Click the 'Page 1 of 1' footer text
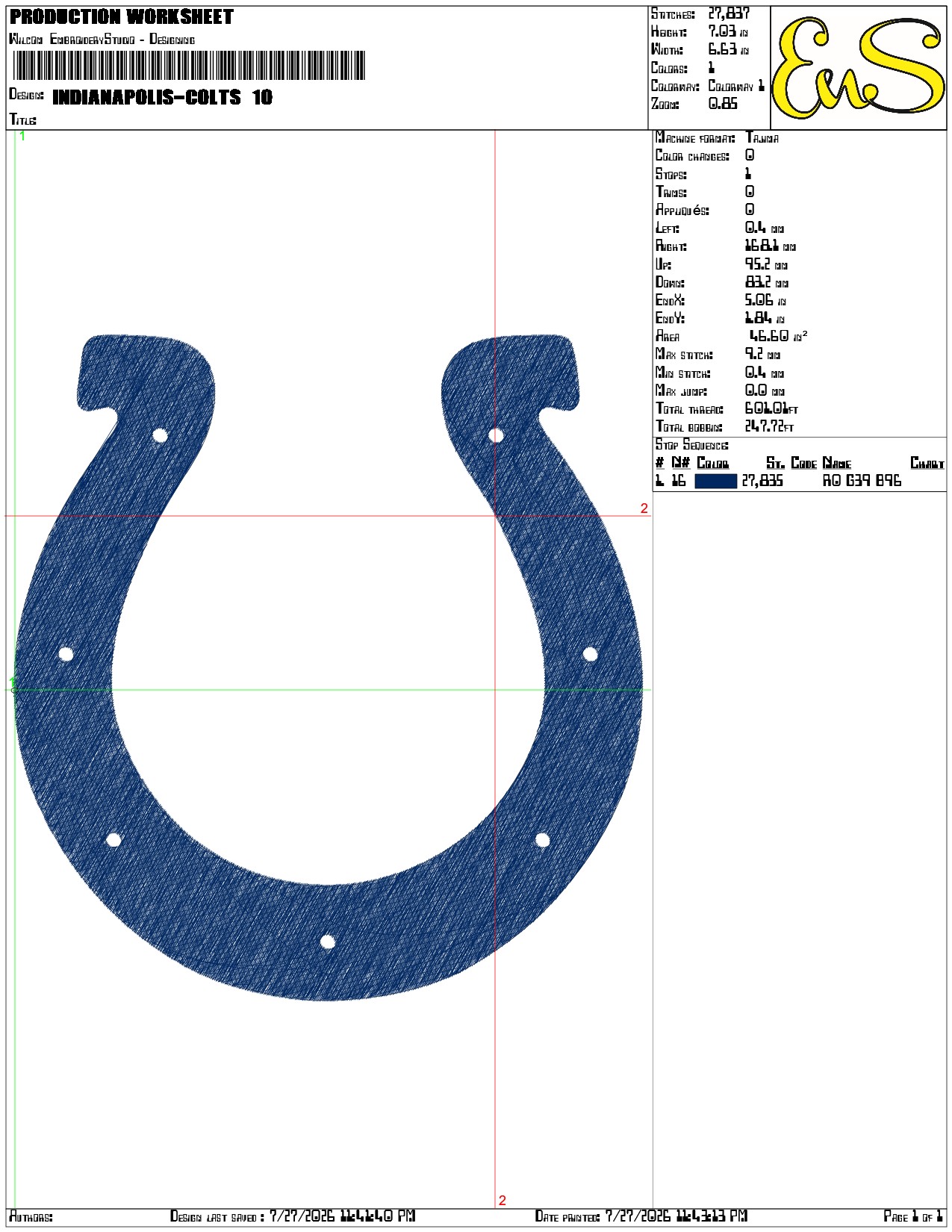Screen dimensions: 952x1232 913,1216
